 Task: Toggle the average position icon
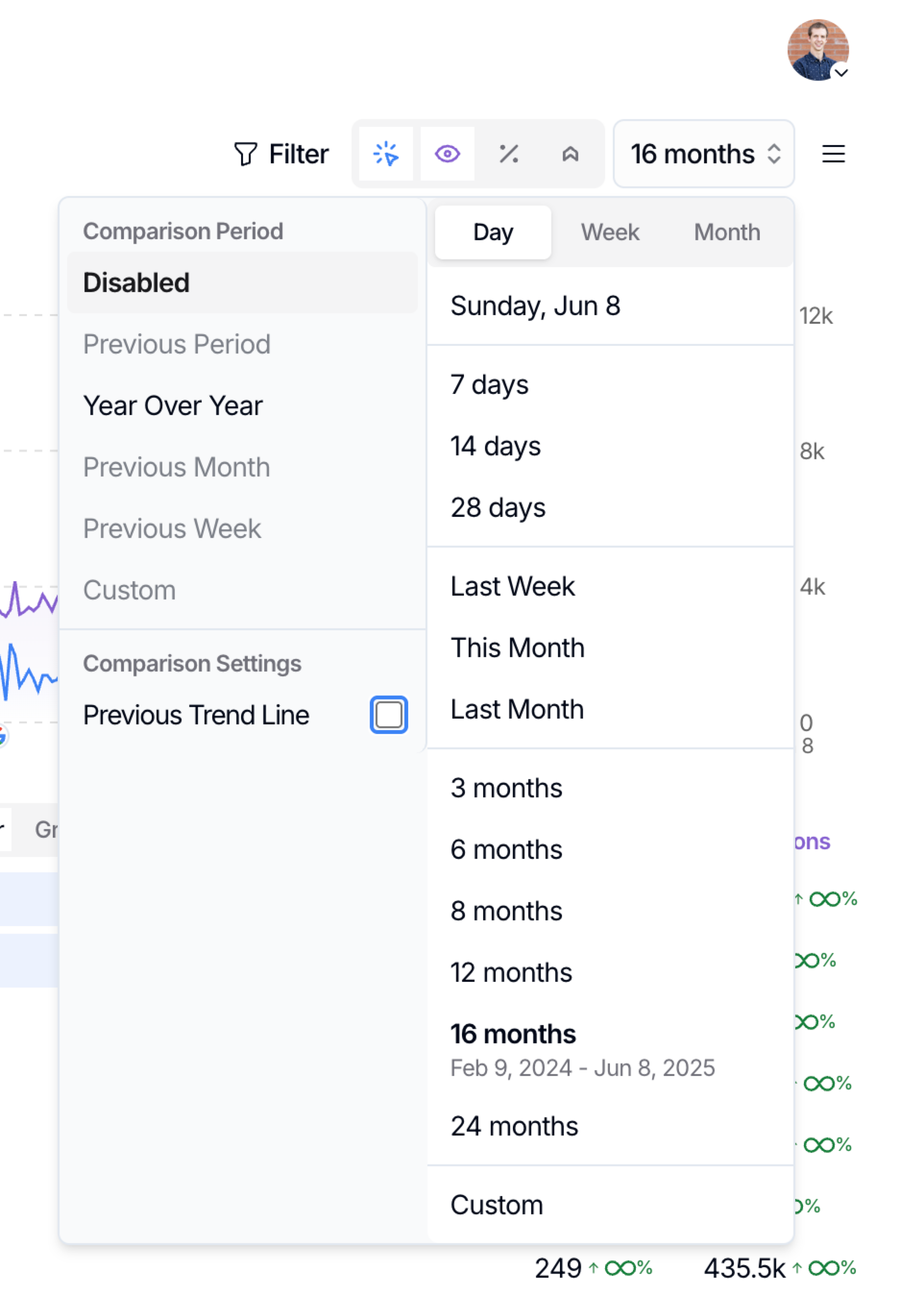[570, 154]
